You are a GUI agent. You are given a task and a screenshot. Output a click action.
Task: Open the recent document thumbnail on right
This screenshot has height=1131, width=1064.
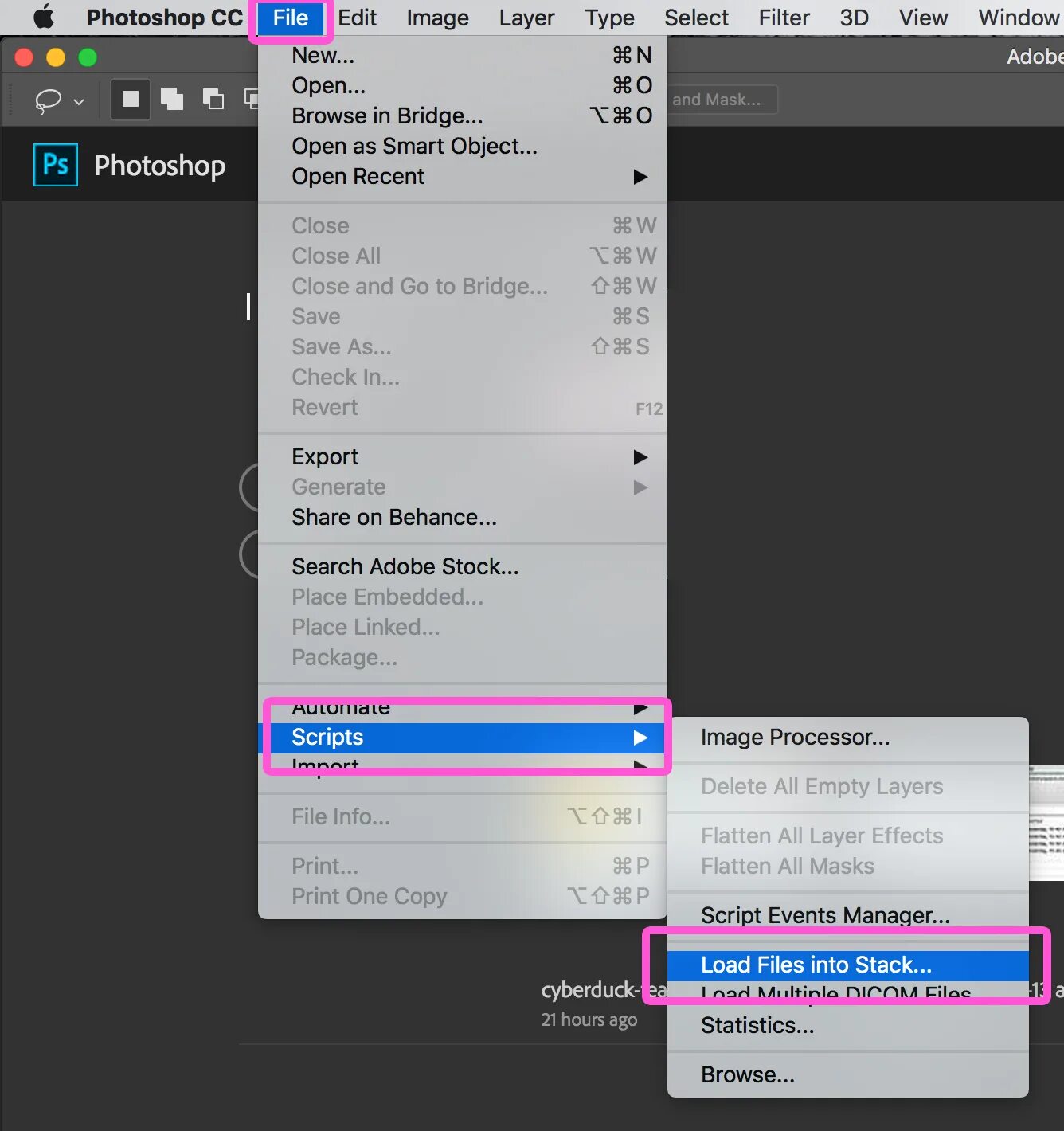click(1046, 823)
